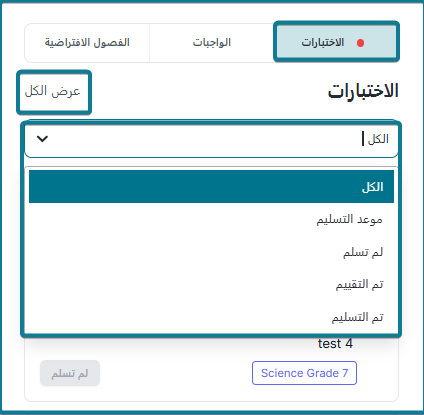Select the highlighted الكل option in list
424x415 pixels.
(211, 187)
